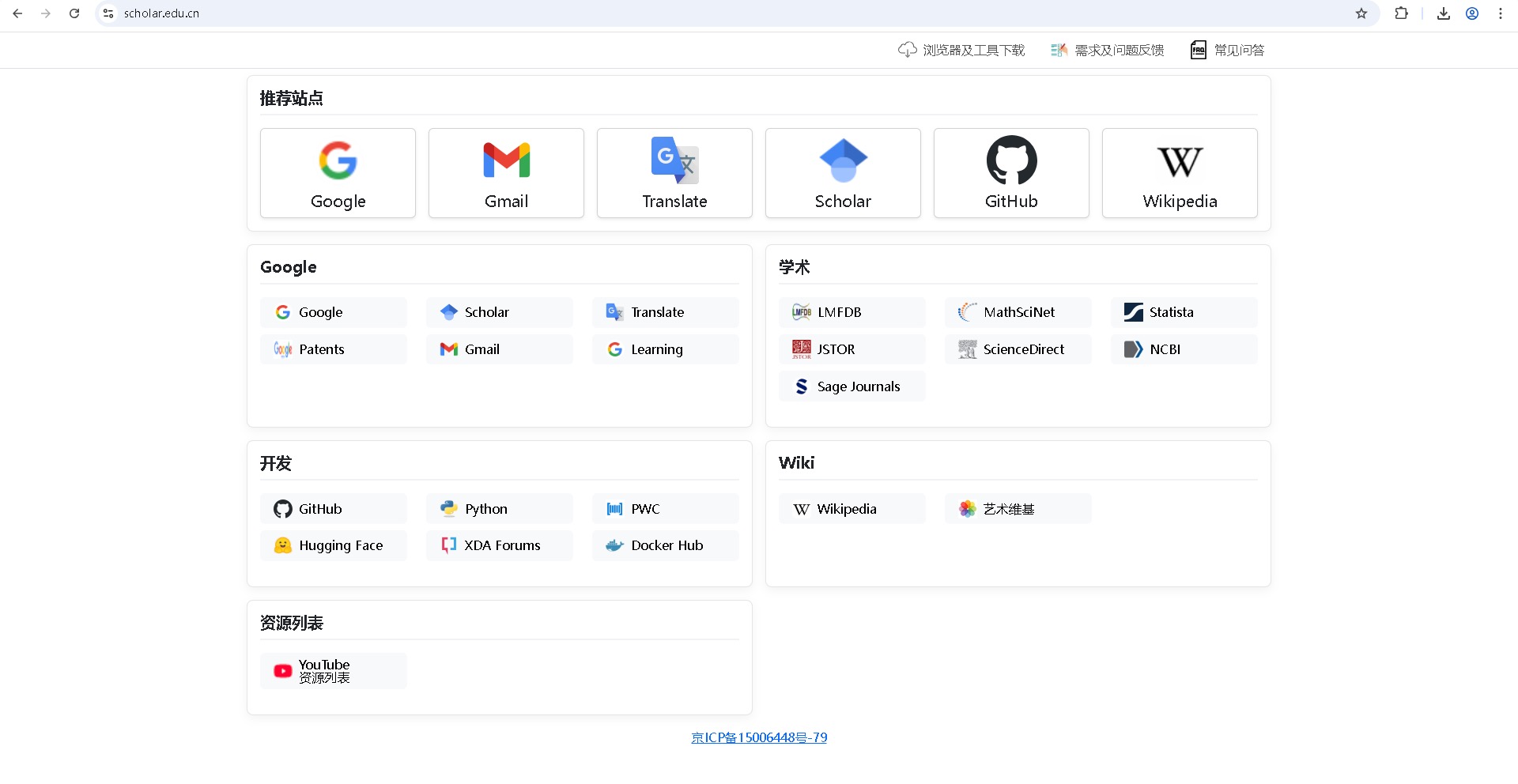Screen dimensions: 1518x784
Task: Open the large Google card in 推荐站点
Action: tap(338, 173)
